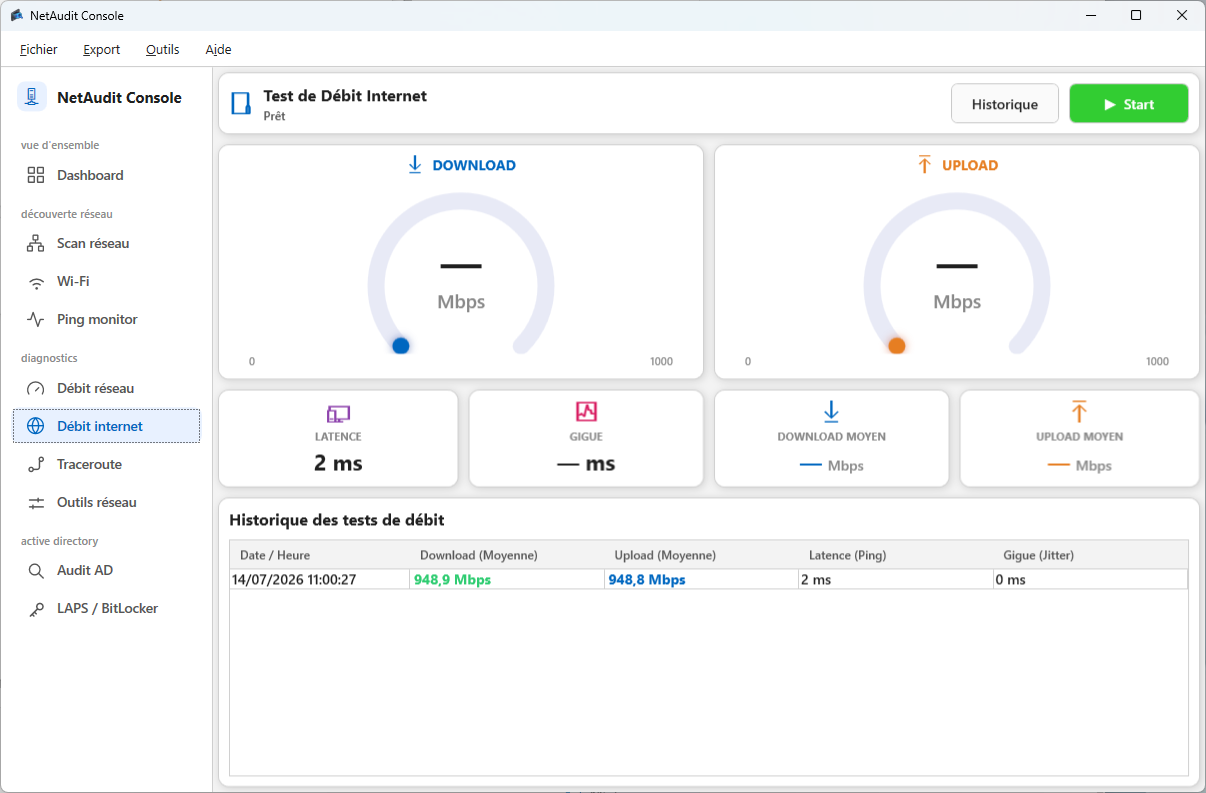
Task: Open the Export menu
Action: coord(101,49)
